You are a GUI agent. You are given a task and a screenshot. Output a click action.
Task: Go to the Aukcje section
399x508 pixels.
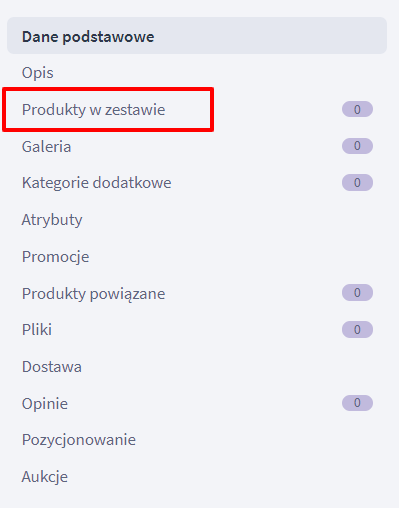[x=197, y=477]
